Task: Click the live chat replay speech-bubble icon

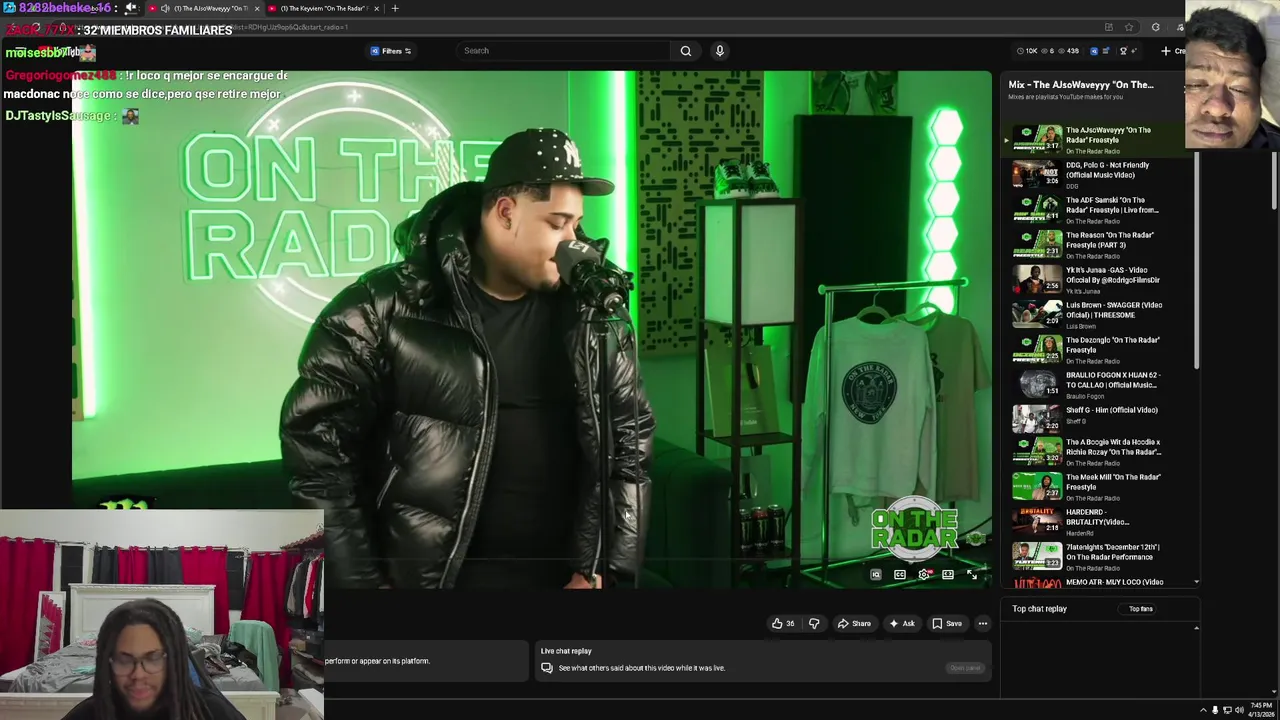Action: point(547,668)
